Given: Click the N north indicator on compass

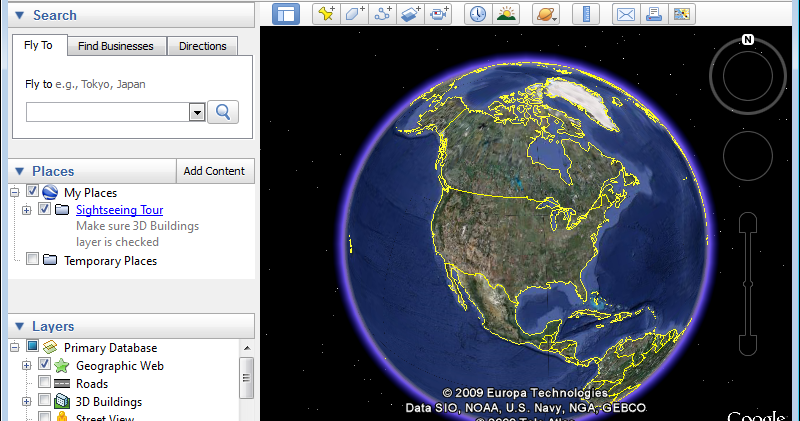Looking at the screenshot, I should (748, 40).
